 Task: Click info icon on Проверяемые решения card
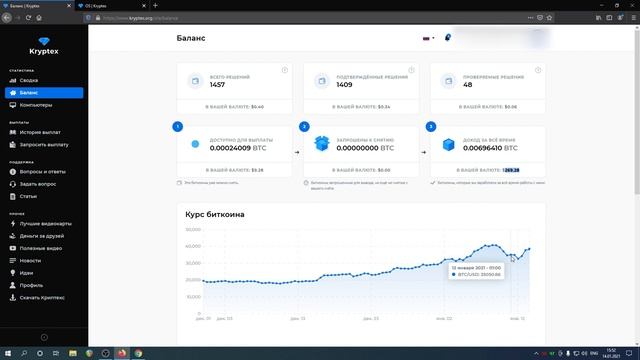(538, 70)
